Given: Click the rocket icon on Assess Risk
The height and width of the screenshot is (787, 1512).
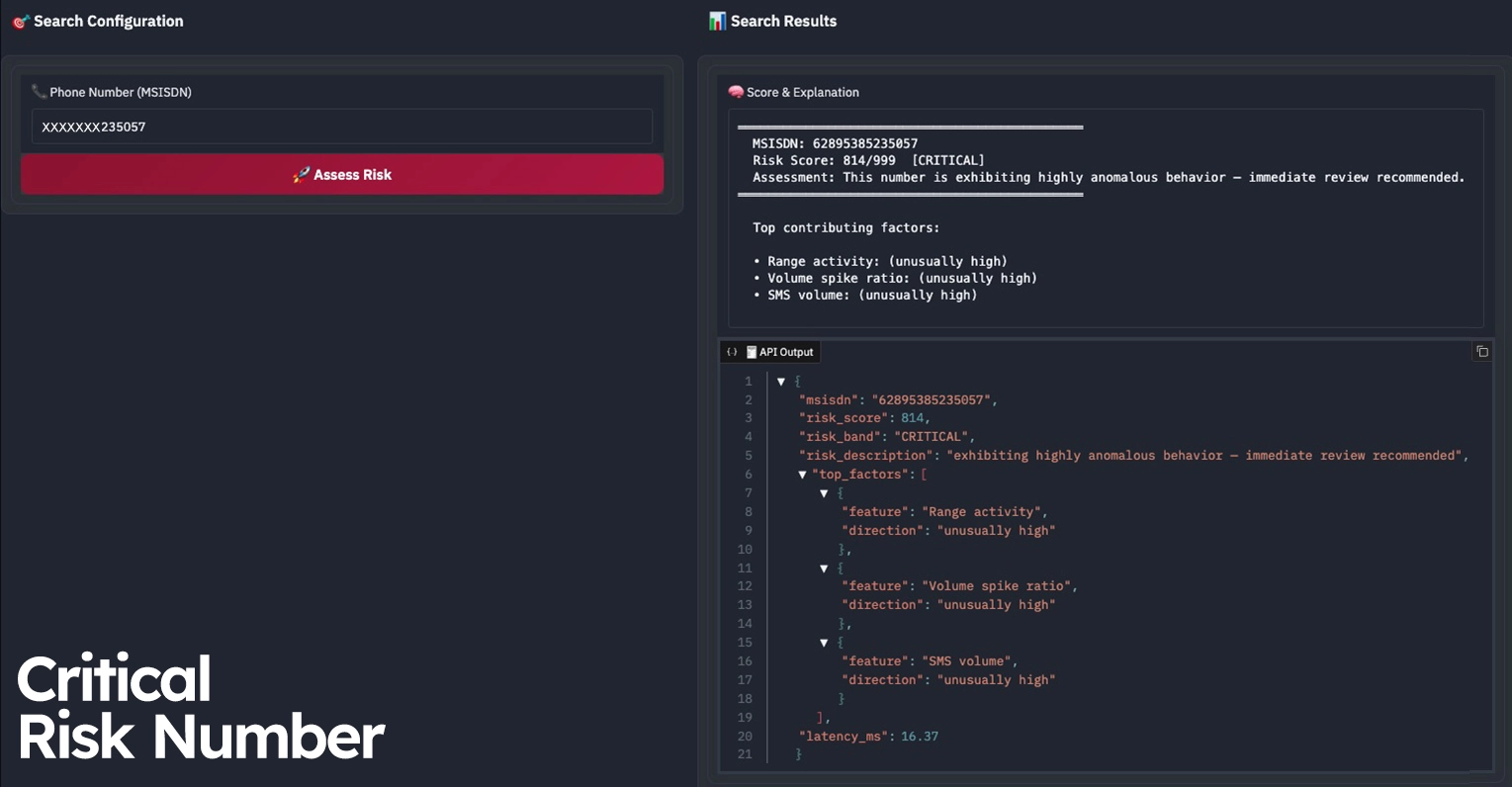Looking at the screenshot, I should [302, 175].
